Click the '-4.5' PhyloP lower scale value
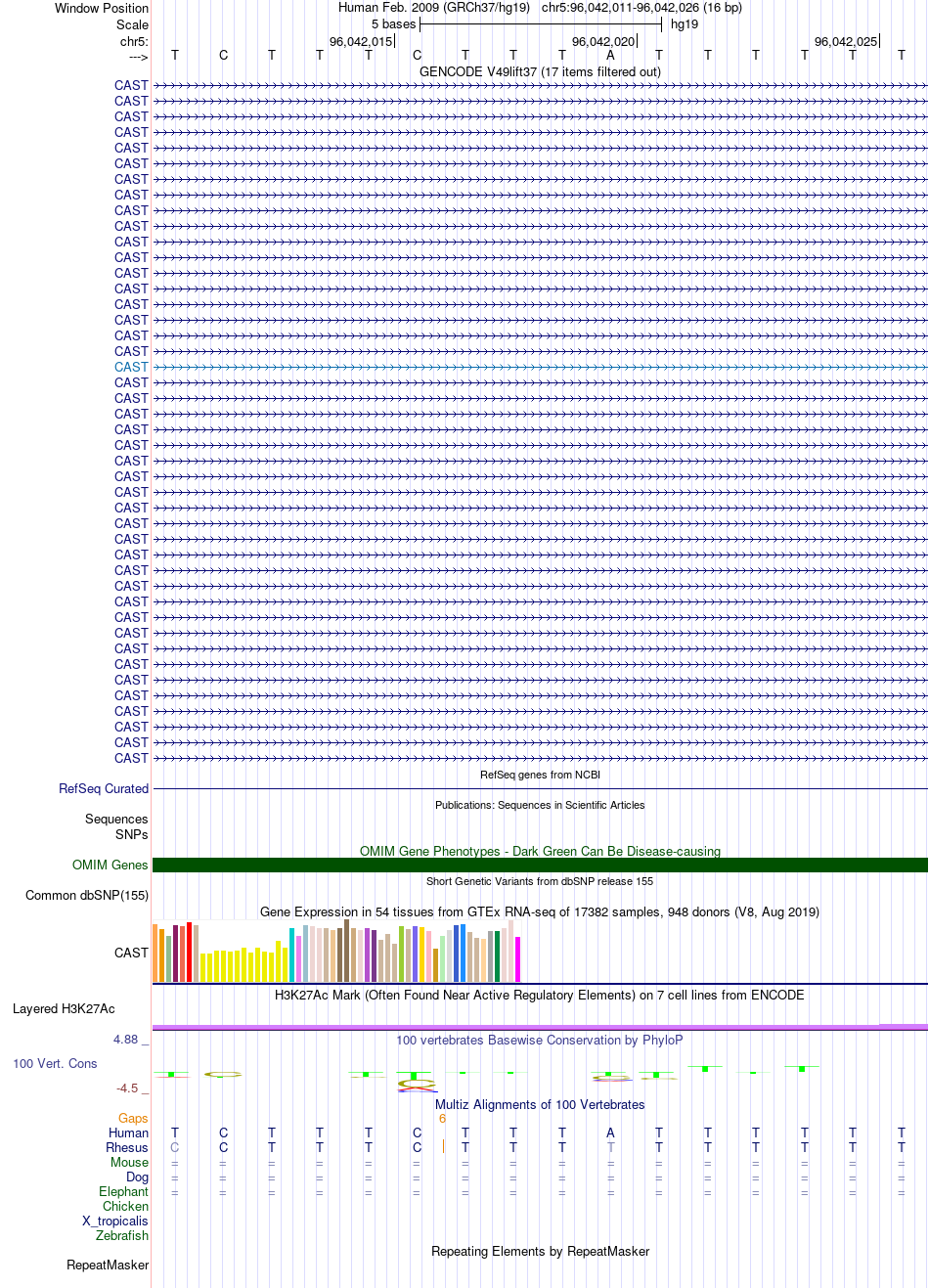The height and width of the screenshot is (1288, 929). click(x=127, y=1088)
